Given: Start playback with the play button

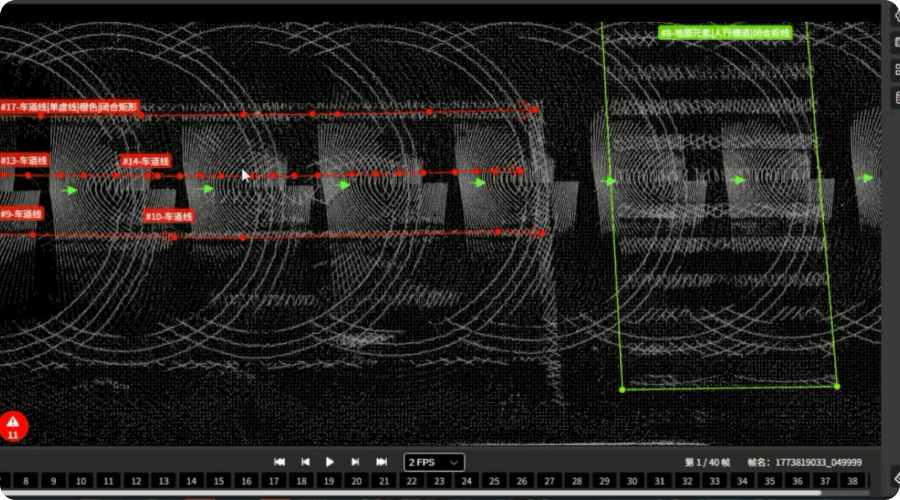Looking at the screenshot, I should (329, 462).
